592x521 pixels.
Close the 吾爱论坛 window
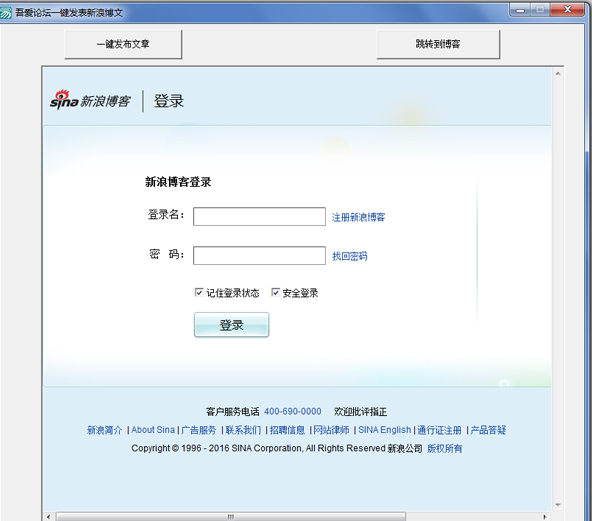(x=567, y=9)
